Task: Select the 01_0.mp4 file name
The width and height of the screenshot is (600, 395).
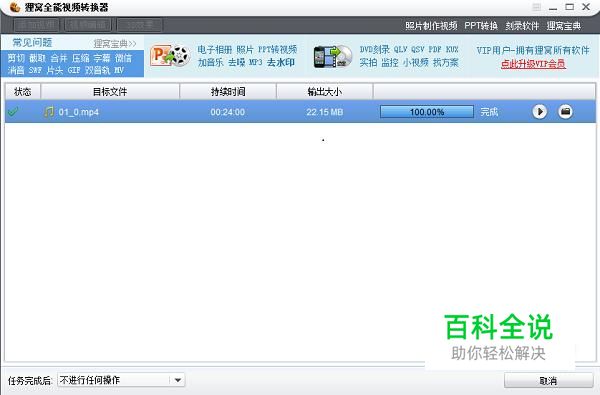Action: point(78,112)
